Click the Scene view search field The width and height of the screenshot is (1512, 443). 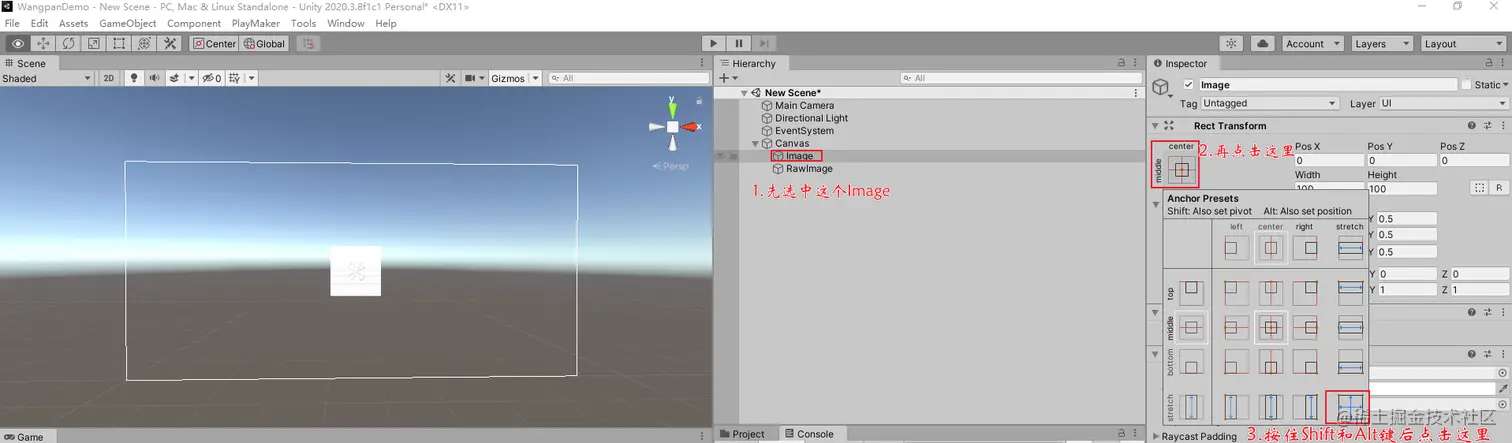coord(628,78)
